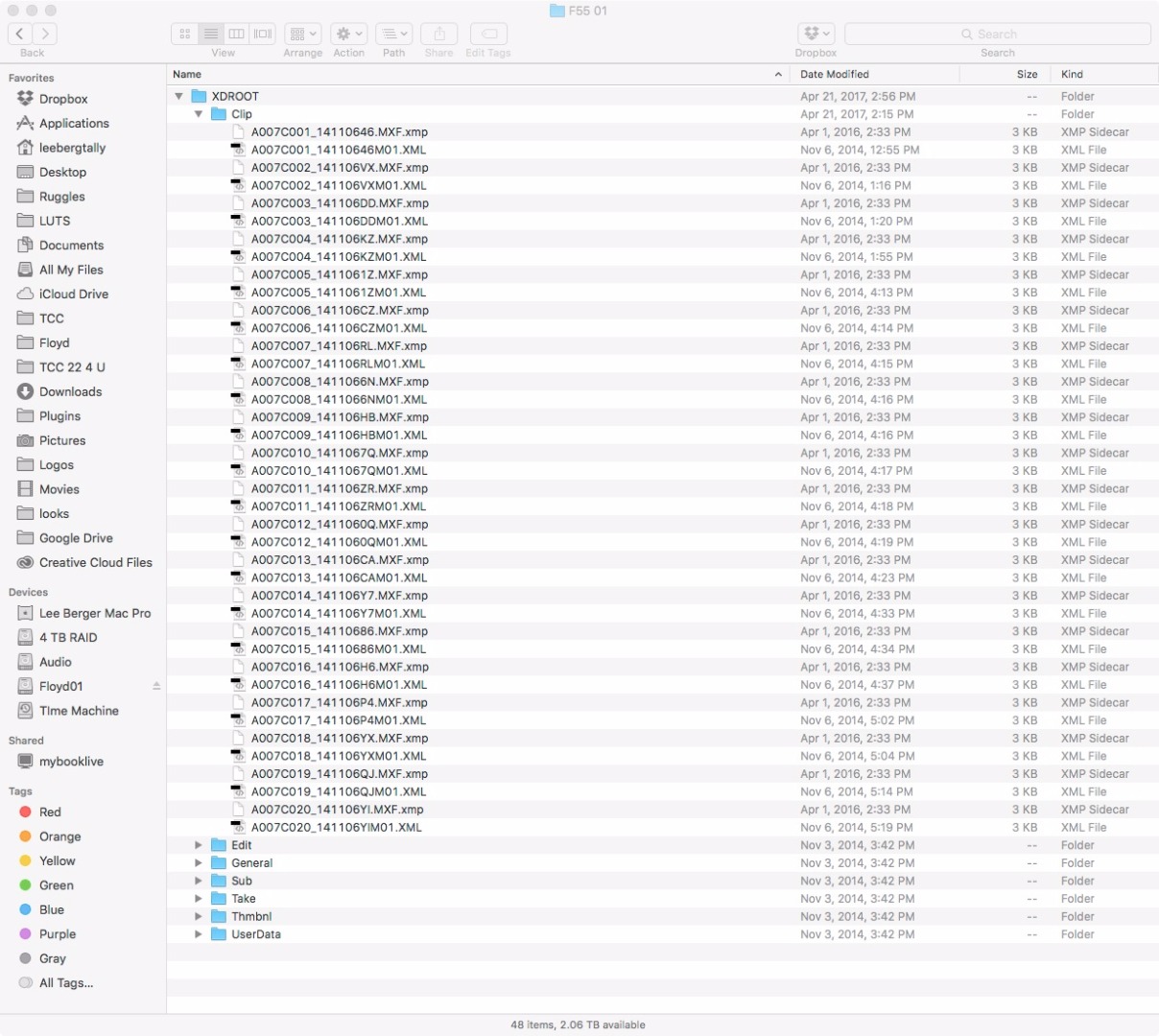
Task: Click the Forward navigation arrow
Action: [x=45, y=34]
